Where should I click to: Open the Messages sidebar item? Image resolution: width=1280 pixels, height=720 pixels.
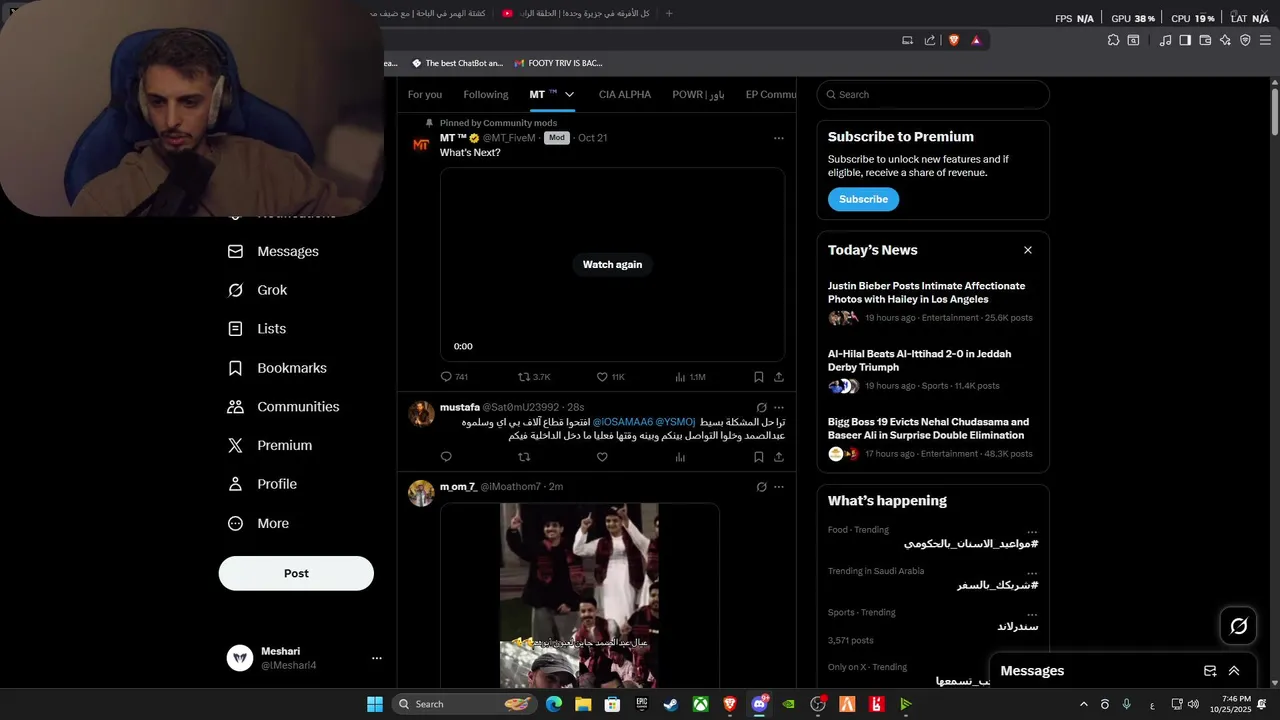[x=273, y=251]
